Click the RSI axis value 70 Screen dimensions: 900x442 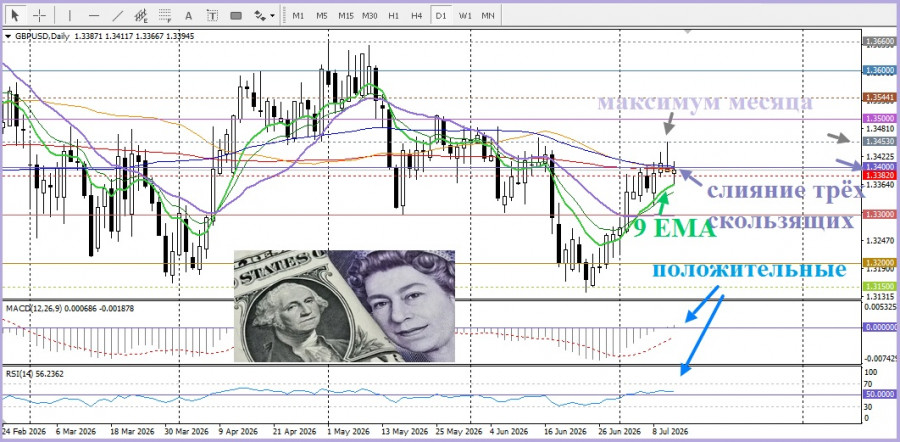pos(868,383)
